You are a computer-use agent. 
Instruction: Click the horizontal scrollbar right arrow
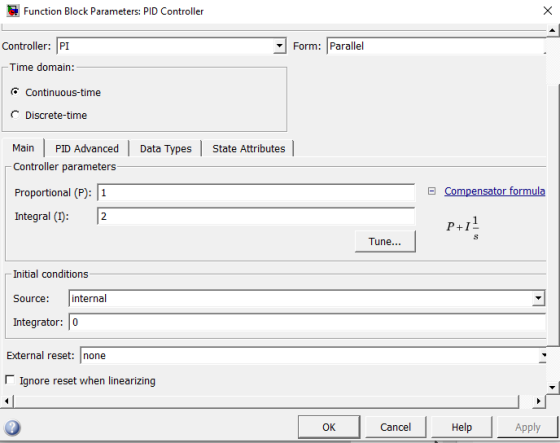(x=539, y=401)
